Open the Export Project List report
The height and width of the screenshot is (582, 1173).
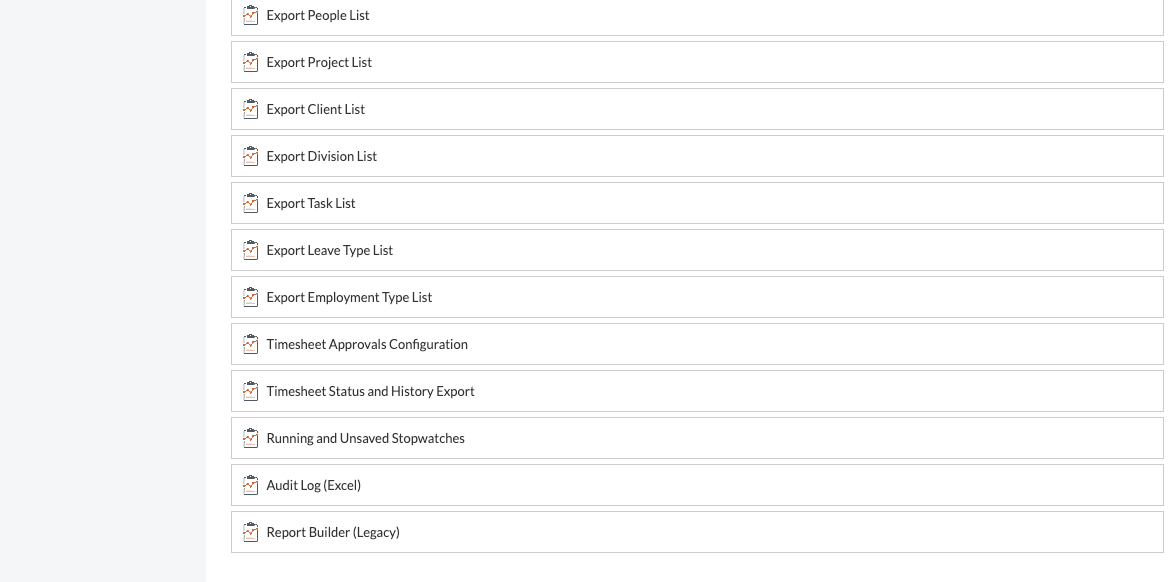click(x=319, y=62)
